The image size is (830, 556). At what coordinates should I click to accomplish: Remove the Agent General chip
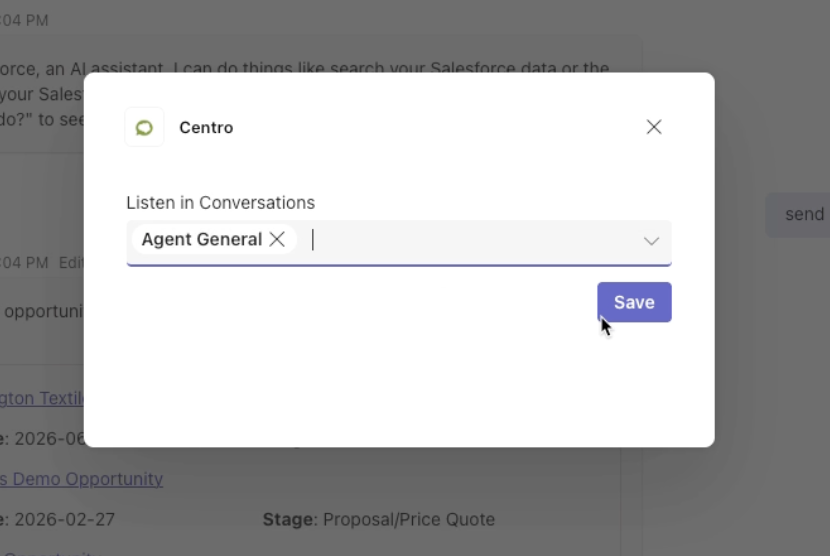(277, 239)
